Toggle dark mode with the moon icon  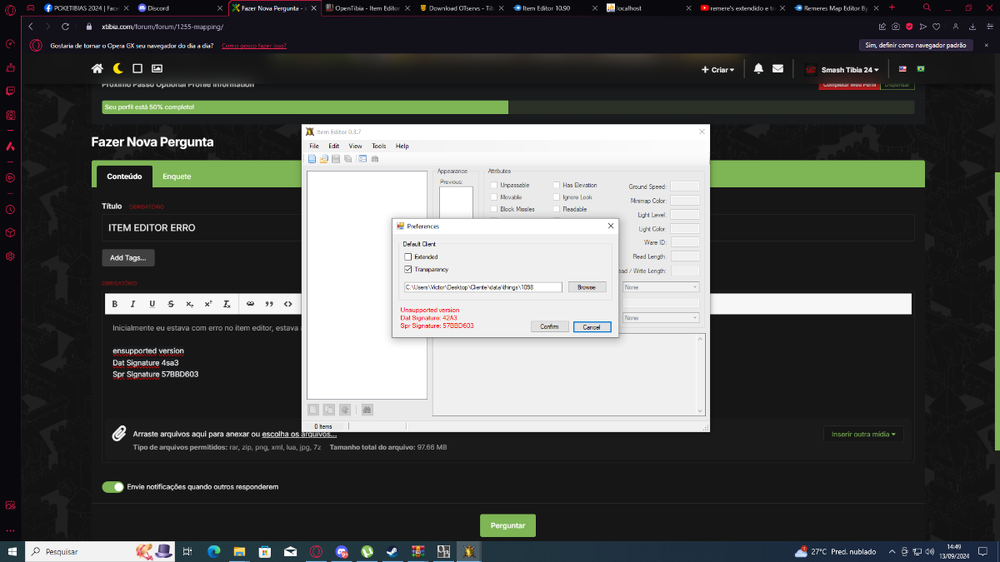pyautogui.click(x=117, y=69)
